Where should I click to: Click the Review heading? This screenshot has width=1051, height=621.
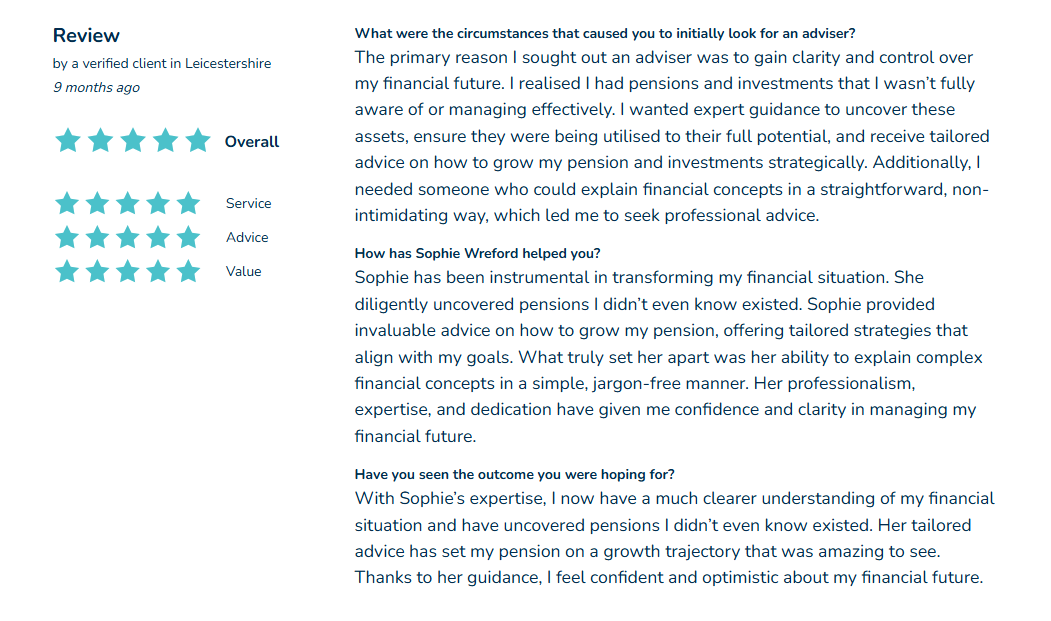pos(86,36)
